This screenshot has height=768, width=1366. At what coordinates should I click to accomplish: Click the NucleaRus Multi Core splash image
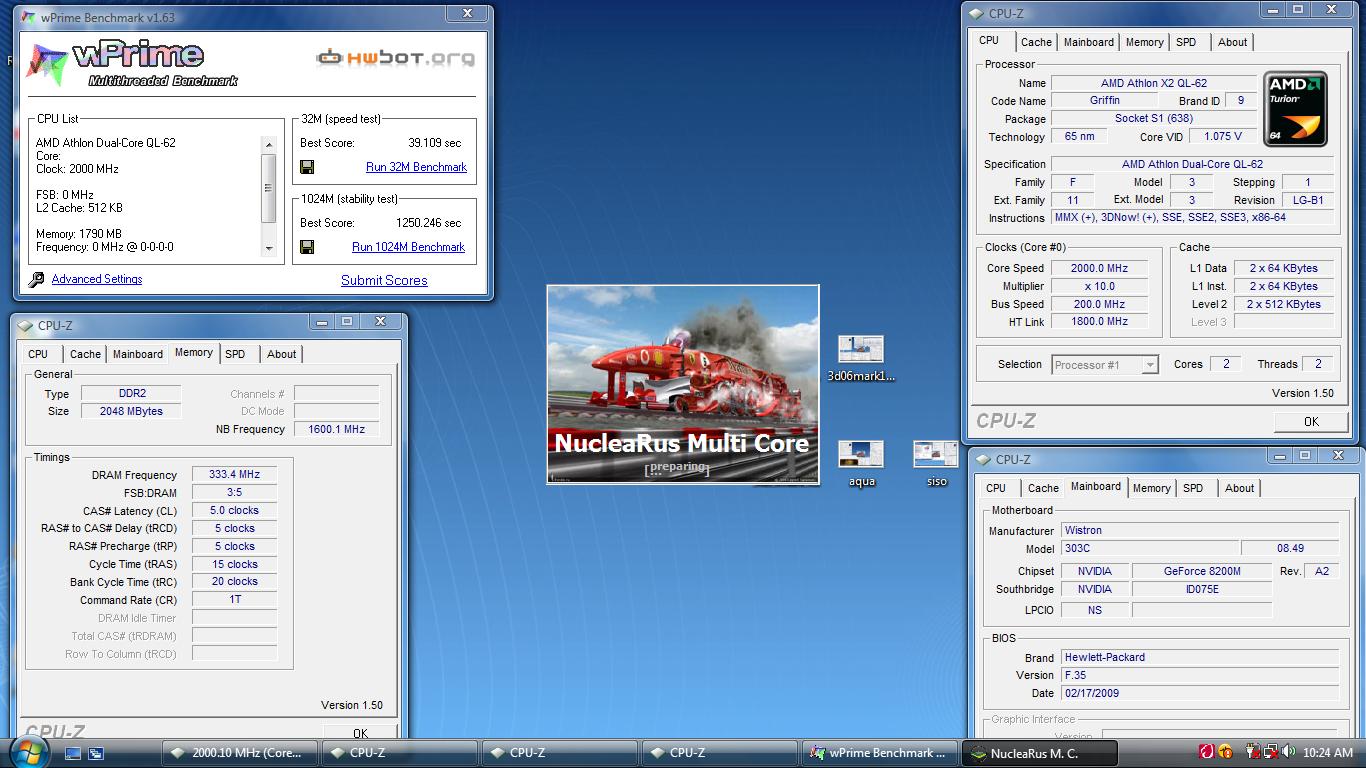click(683, 385)
